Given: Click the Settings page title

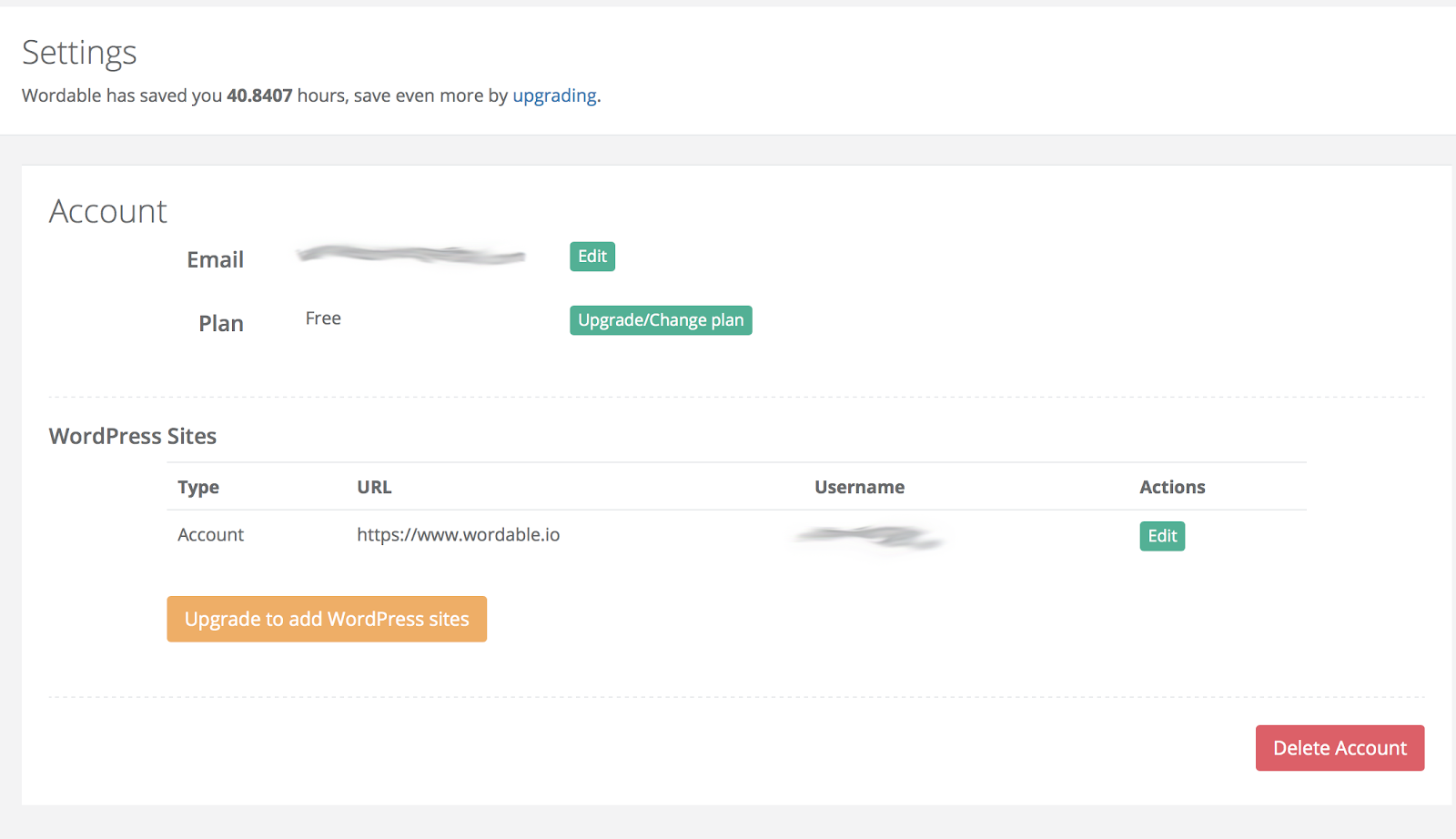Looking at the screenshot, I should 79,53.
